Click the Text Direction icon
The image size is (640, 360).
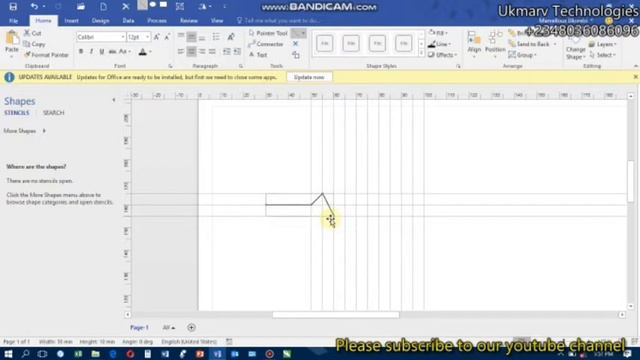click(231, 37)
